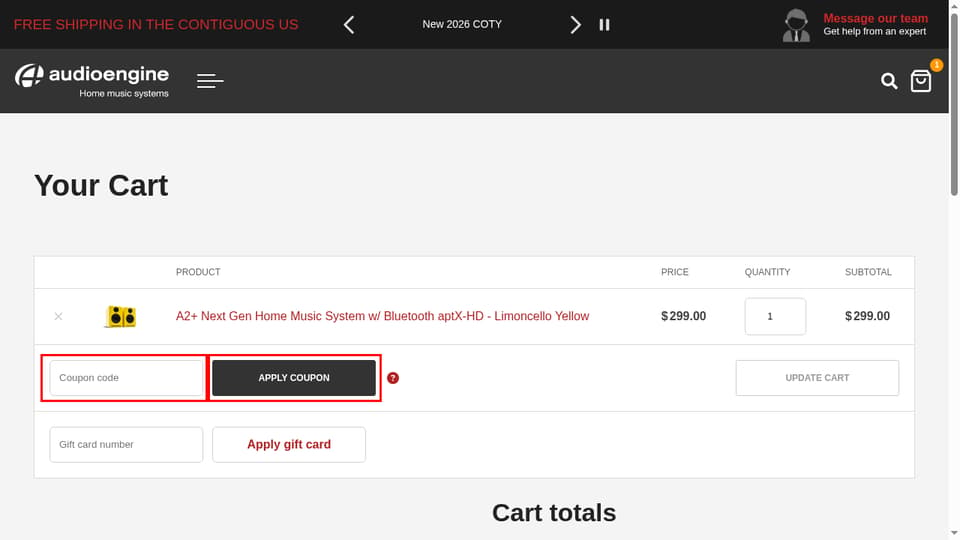
Task: Go to the Audioengine logo homepage
Action: click(x=92, y=80)
